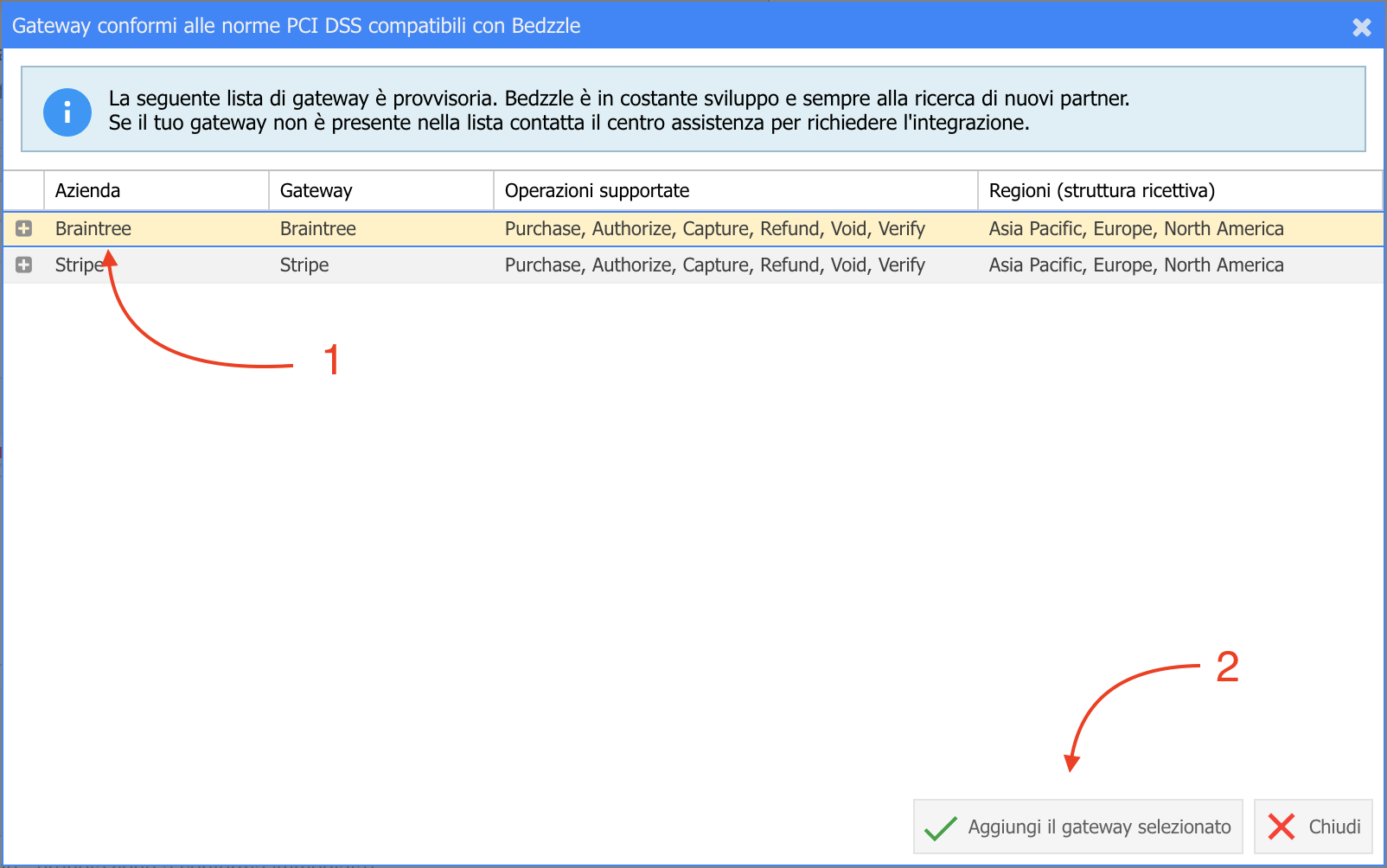Close the dialog with the X icon
The height and width of the screenshot is (868, 1387).
click(x=1362, y=28)
